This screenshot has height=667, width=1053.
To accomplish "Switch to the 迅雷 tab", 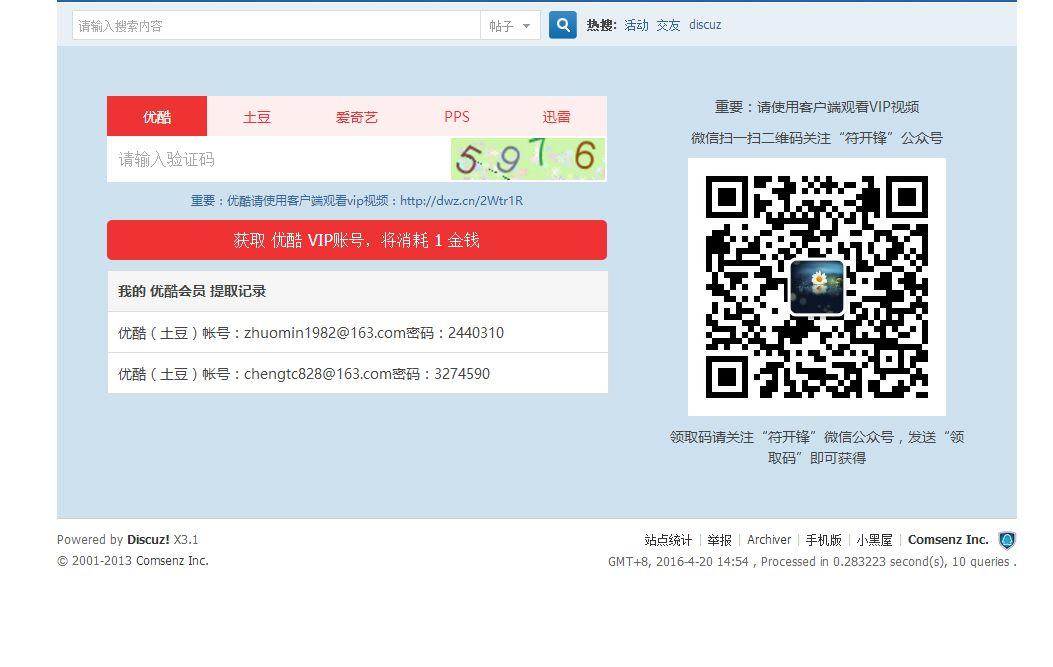I will [557, 116].
